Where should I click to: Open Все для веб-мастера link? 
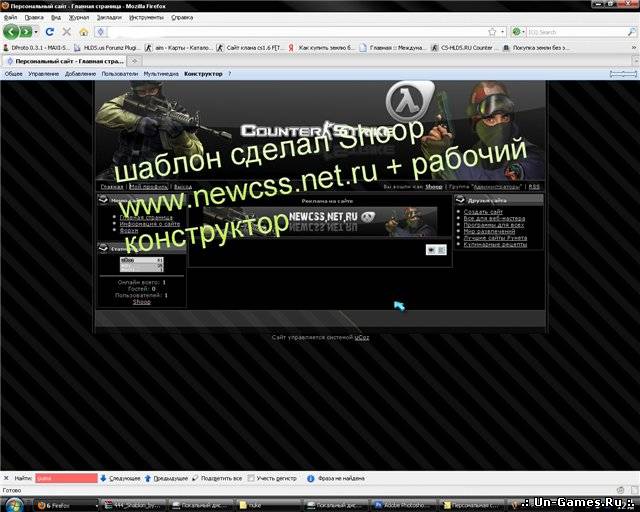point(494,218)
